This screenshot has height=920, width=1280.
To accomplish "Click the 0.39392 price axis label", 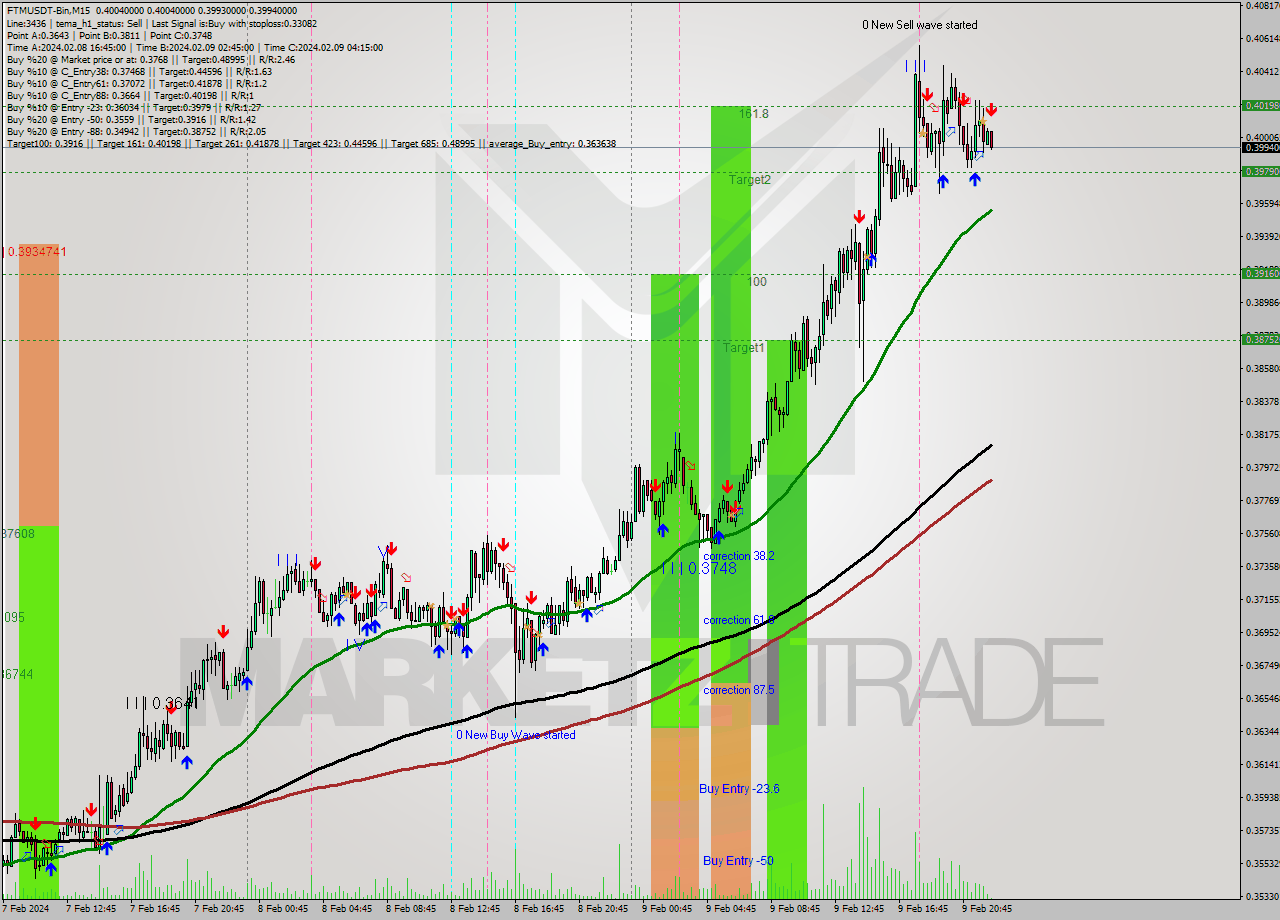I will (1262, 236).
